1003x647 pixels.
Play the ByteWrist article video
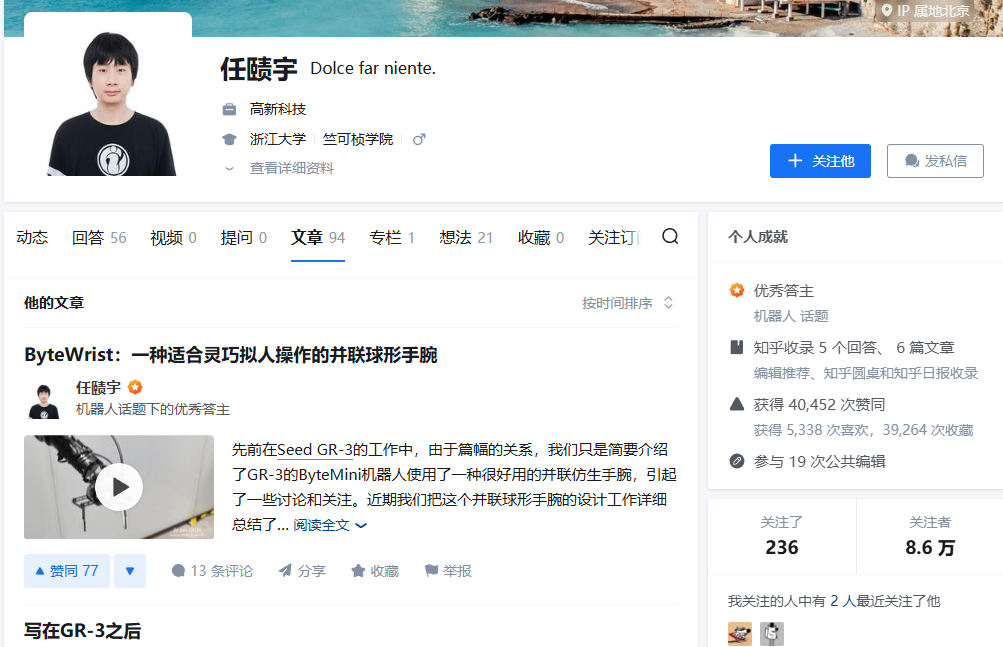pos(118,487)
